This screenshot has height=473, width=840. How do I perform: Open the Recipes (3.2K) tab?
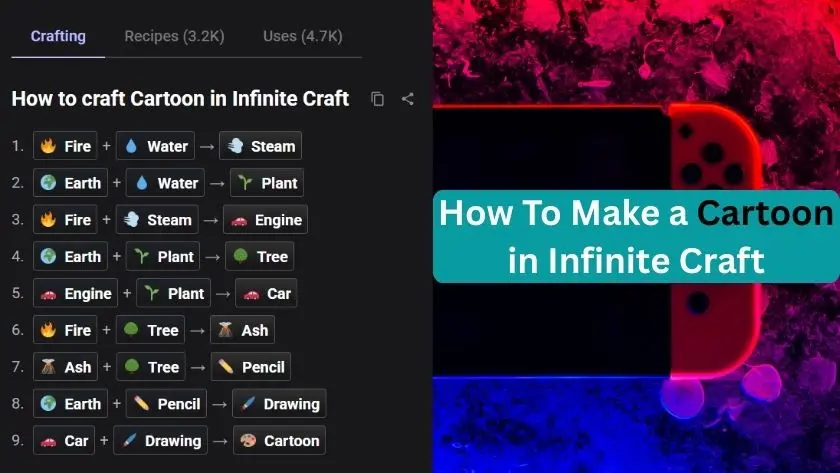[174, 36]
